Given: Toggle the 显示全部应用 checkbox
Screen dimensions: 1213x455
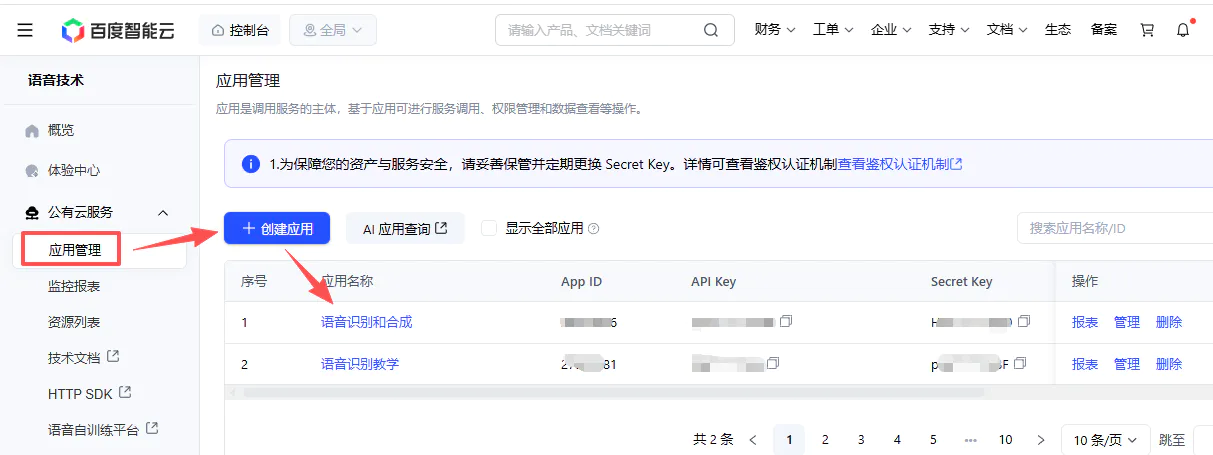Looking at the screenshot, I should coord(489,228).
